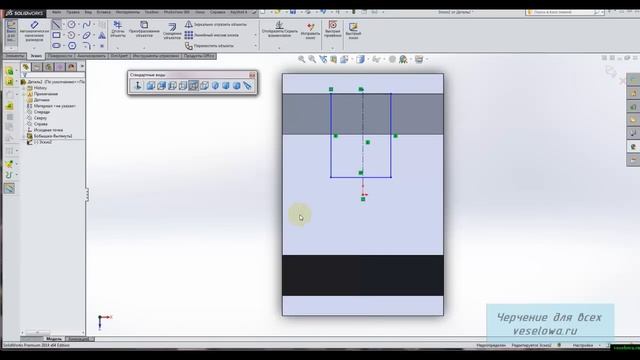Screen dimensions: 640x360
Task: Open the Модель tab at bottom
Action: coord(54,339)
